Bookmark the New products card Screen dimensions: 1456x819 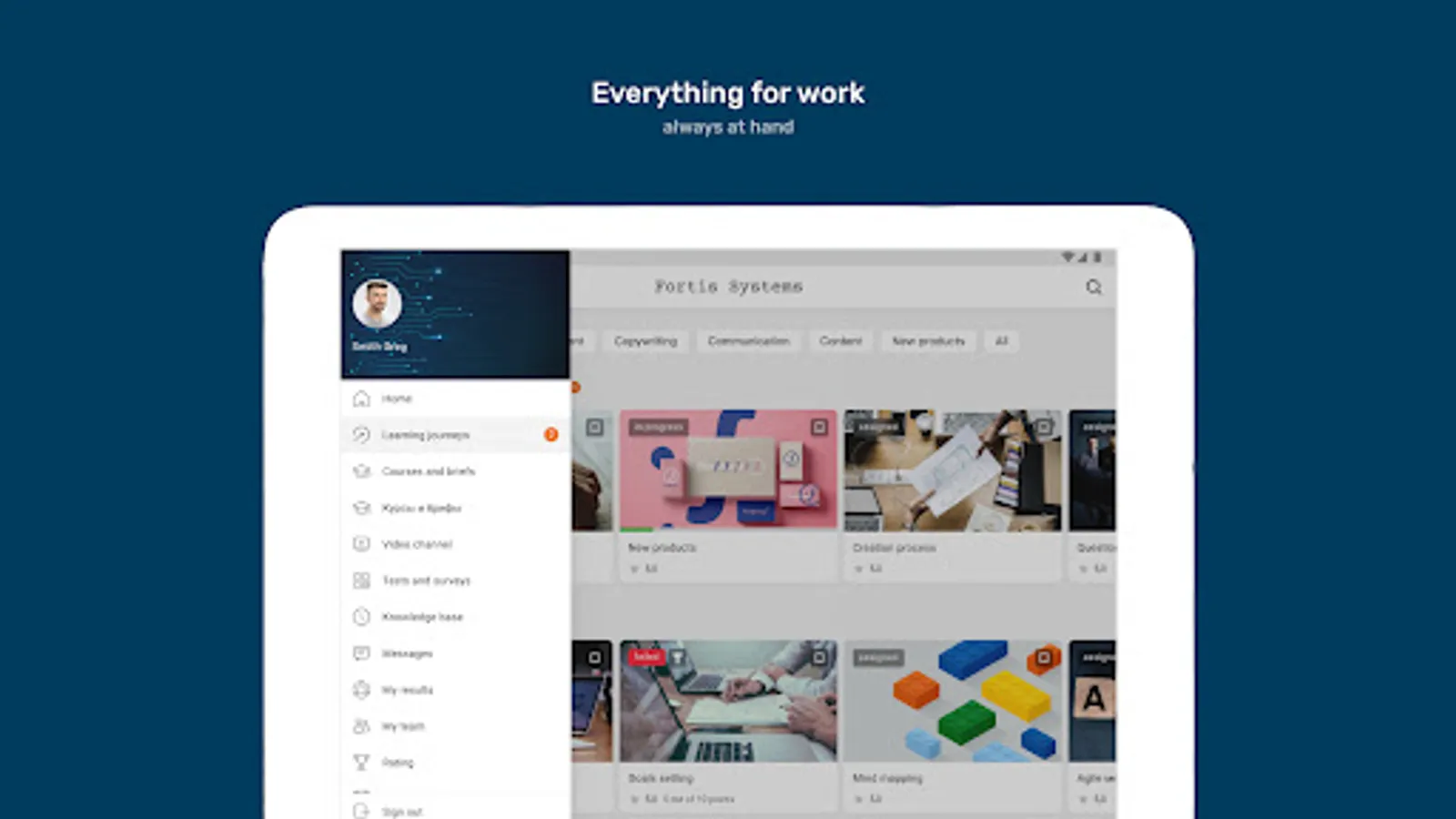tap(819, 427)
